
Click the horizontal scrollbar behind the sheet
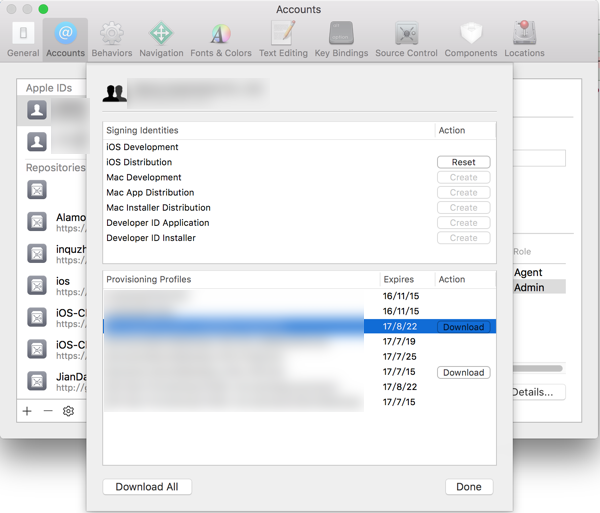coord(538,368)
